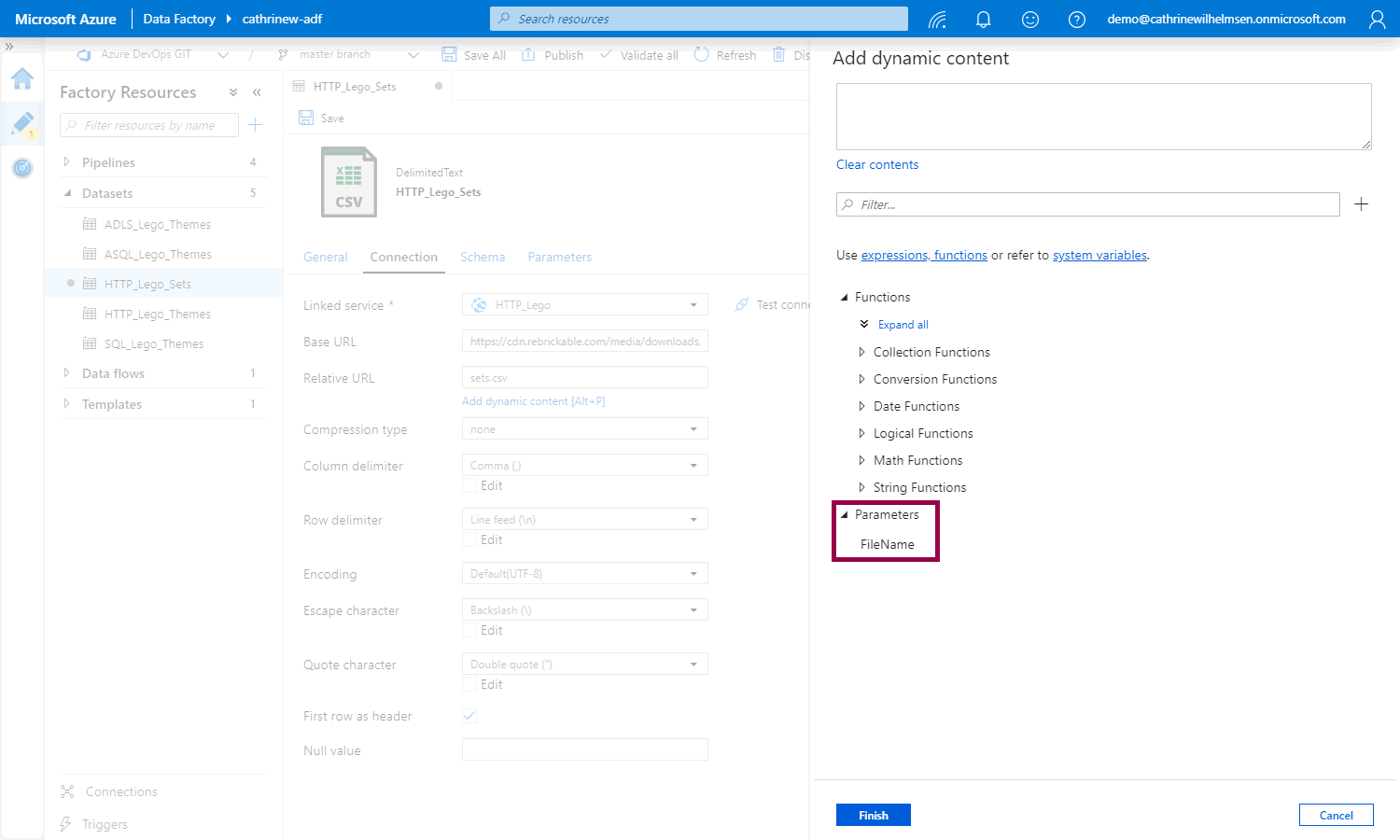This screenshot has height=840, width=1400.
Task: Open the Monitor icon in left sidebar
Action: [x=22, y=168]
